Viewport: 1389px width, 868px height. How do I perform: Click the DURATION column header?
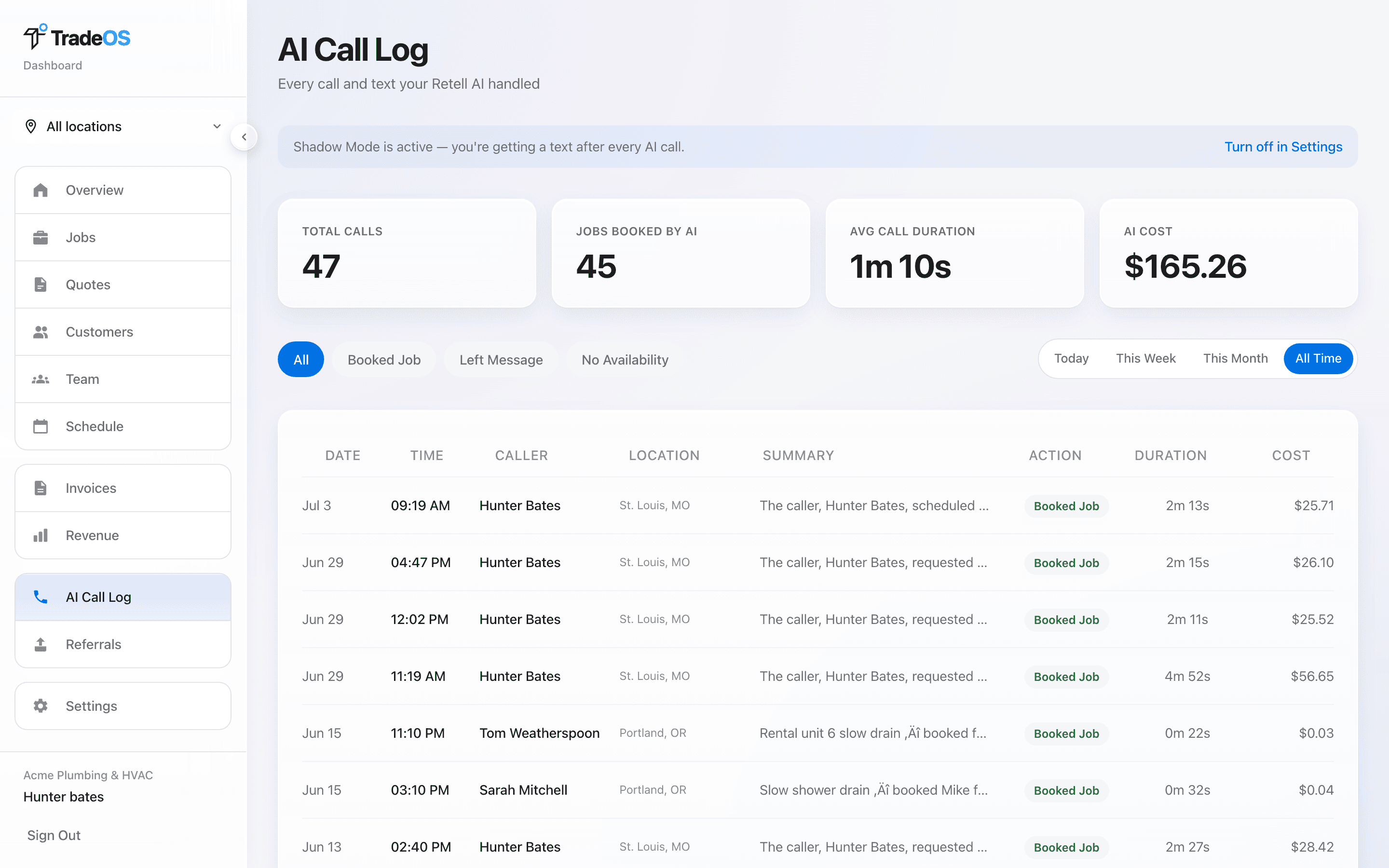1171,455
